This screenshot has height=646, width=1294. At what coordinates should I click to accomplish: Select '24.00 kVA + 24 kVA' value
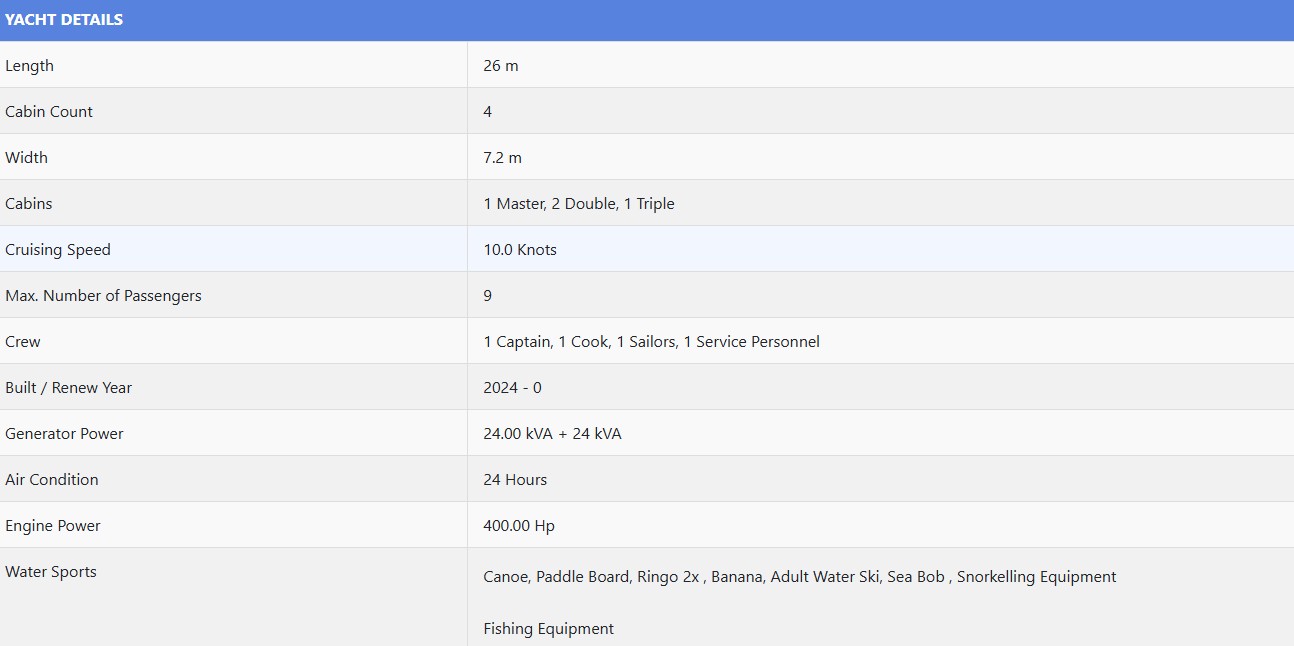tap(552, 434)
